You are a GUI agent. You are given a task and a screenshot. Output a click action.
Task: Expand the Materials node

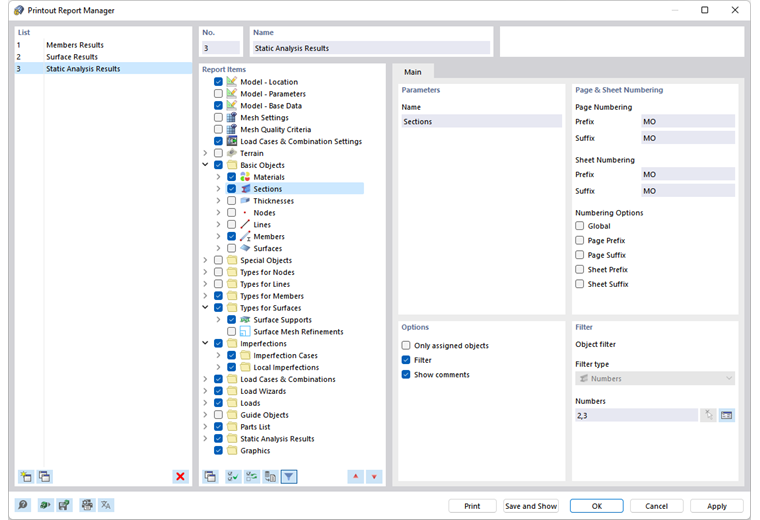pos(219,177)
